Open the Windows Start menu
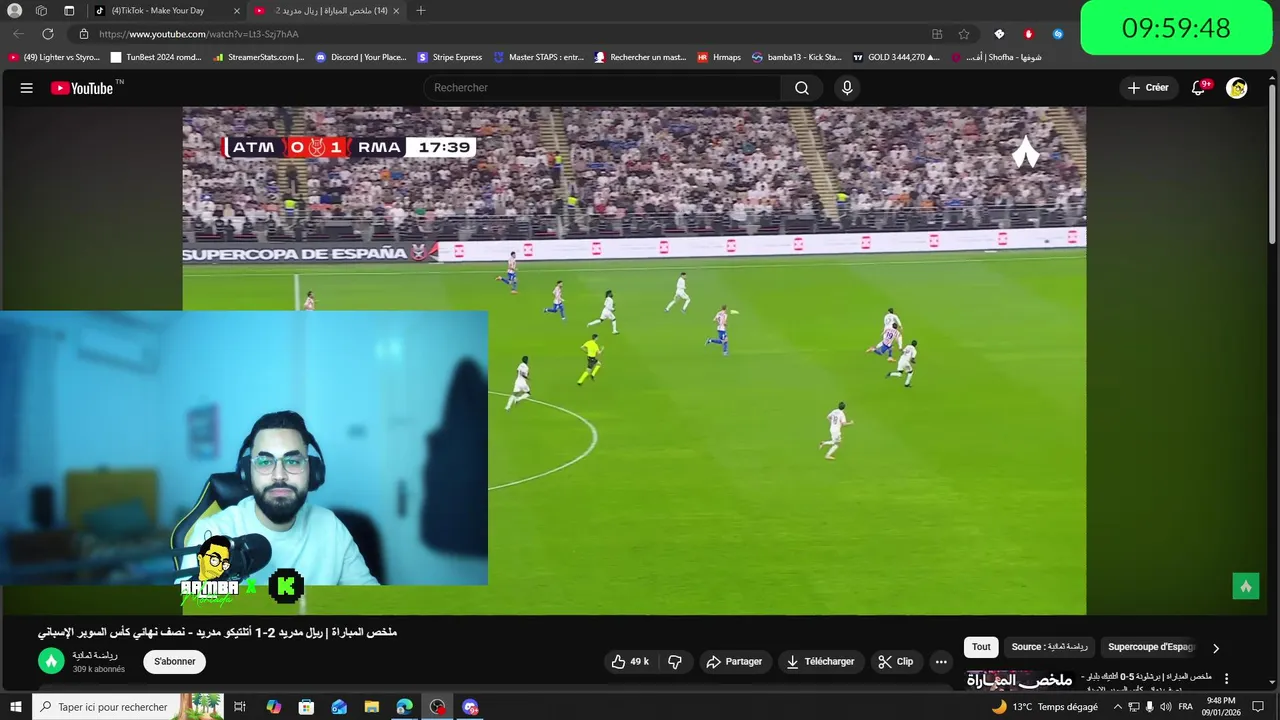This screenshot has height=720, width=1280. [x=15, y=707]
